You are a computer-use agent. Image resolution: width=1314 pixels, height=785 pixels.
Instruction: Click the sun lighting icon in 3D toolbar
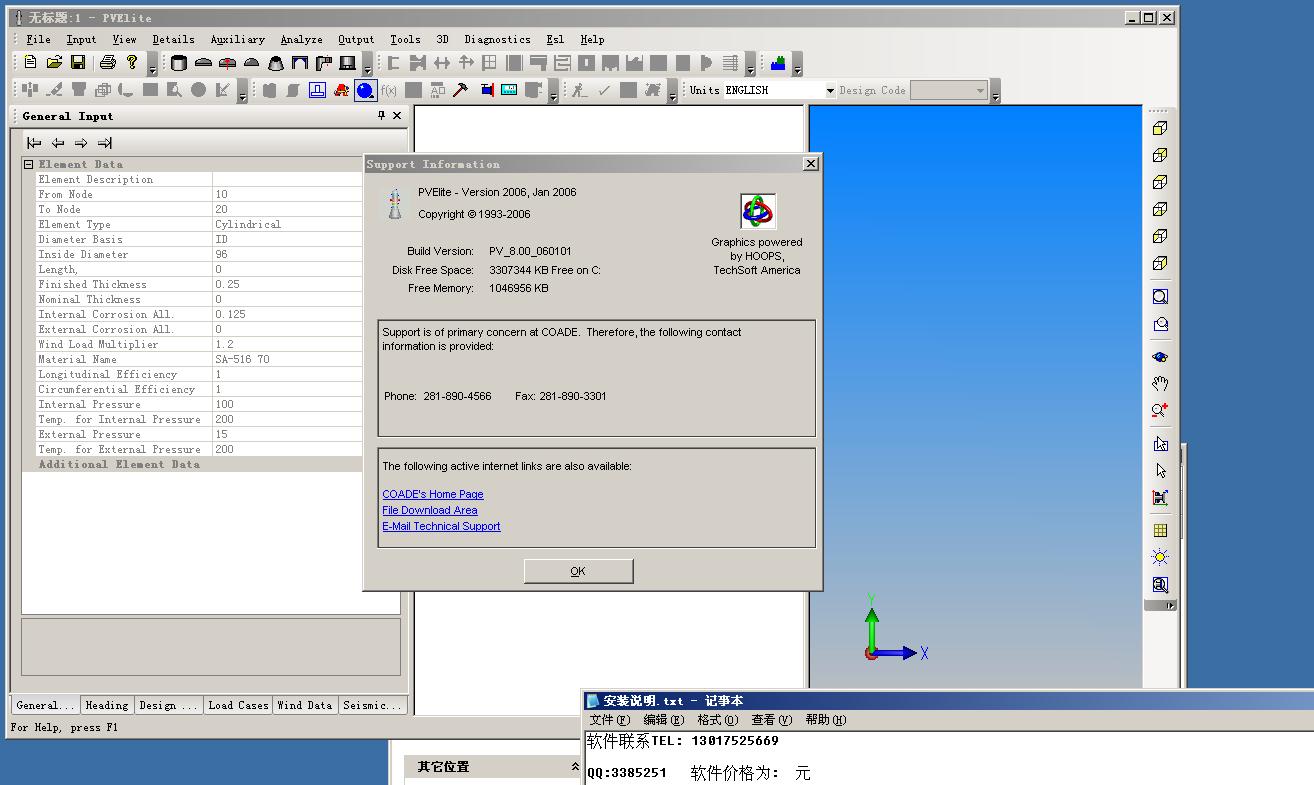[x=1160, y=558]
